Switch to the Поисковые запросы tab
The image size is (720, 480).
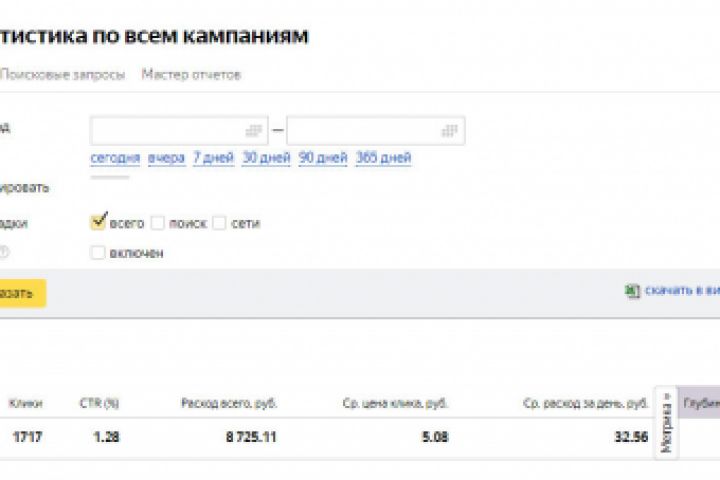click(62, 74)
